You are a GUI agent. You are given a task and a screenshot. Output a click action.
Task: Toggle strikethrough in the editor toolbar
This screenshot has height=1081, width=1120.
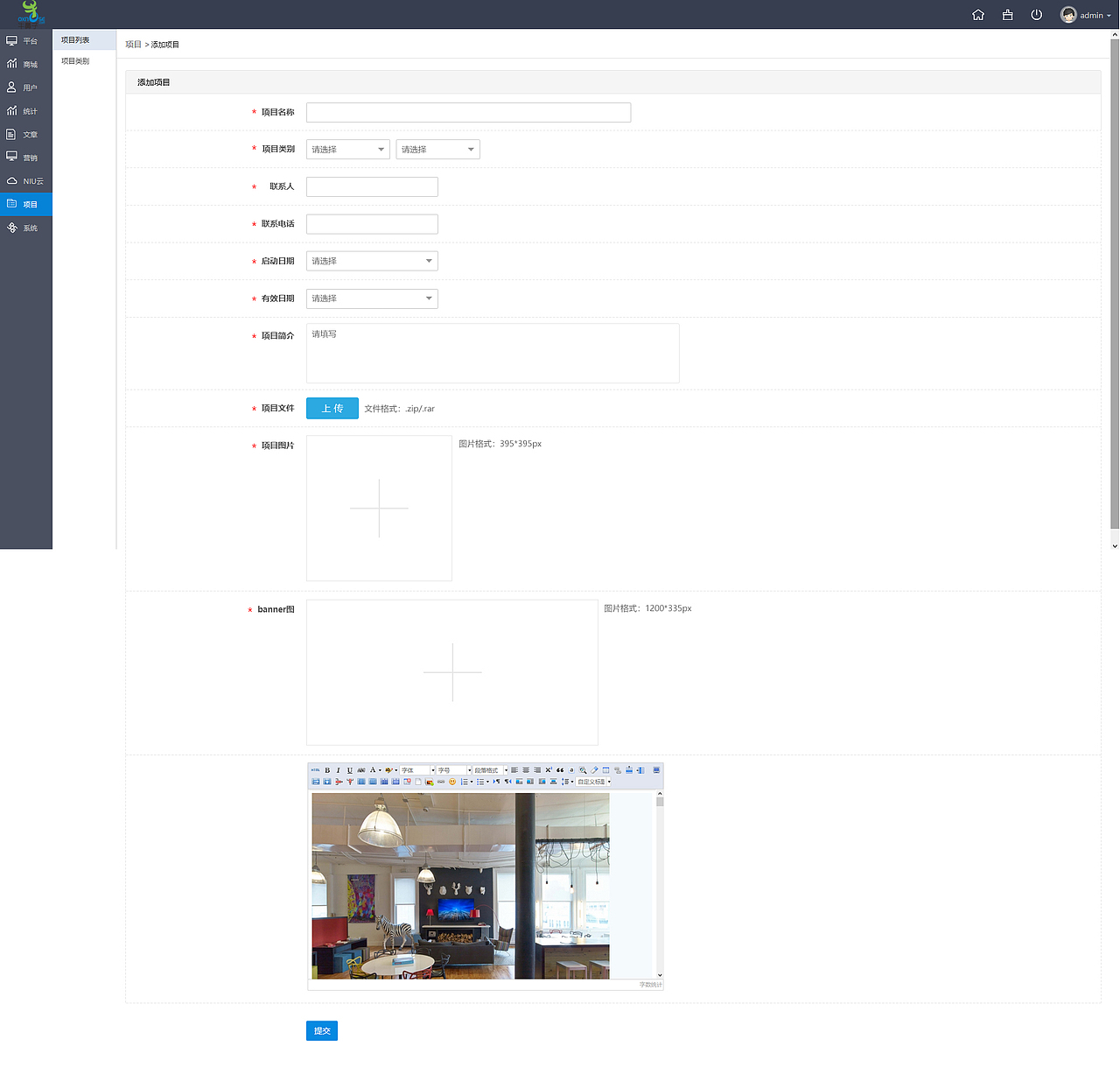click(361, 770)
